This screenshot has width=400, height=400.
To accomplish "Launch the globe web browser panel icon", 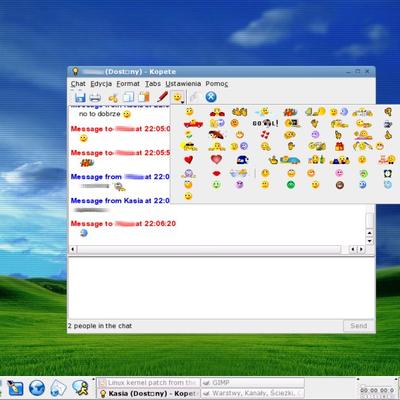I will click(37, 388).
